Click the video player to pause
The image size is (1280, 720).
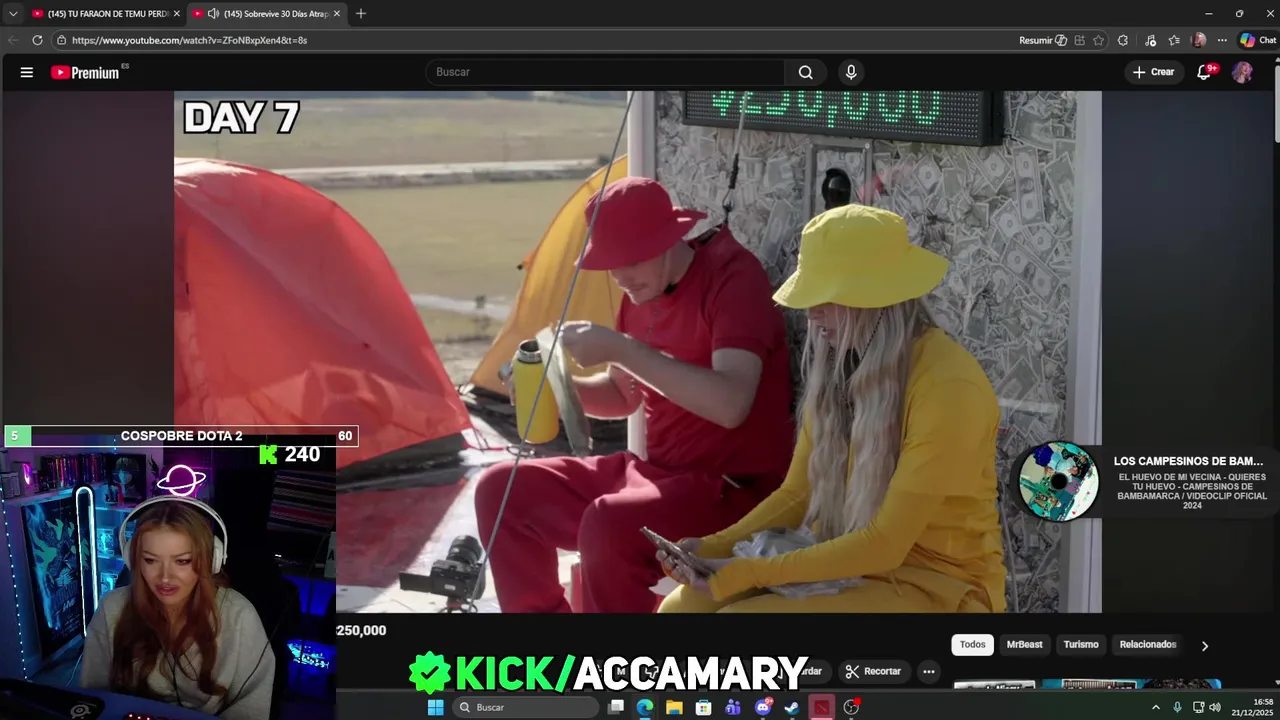point(638,350)
